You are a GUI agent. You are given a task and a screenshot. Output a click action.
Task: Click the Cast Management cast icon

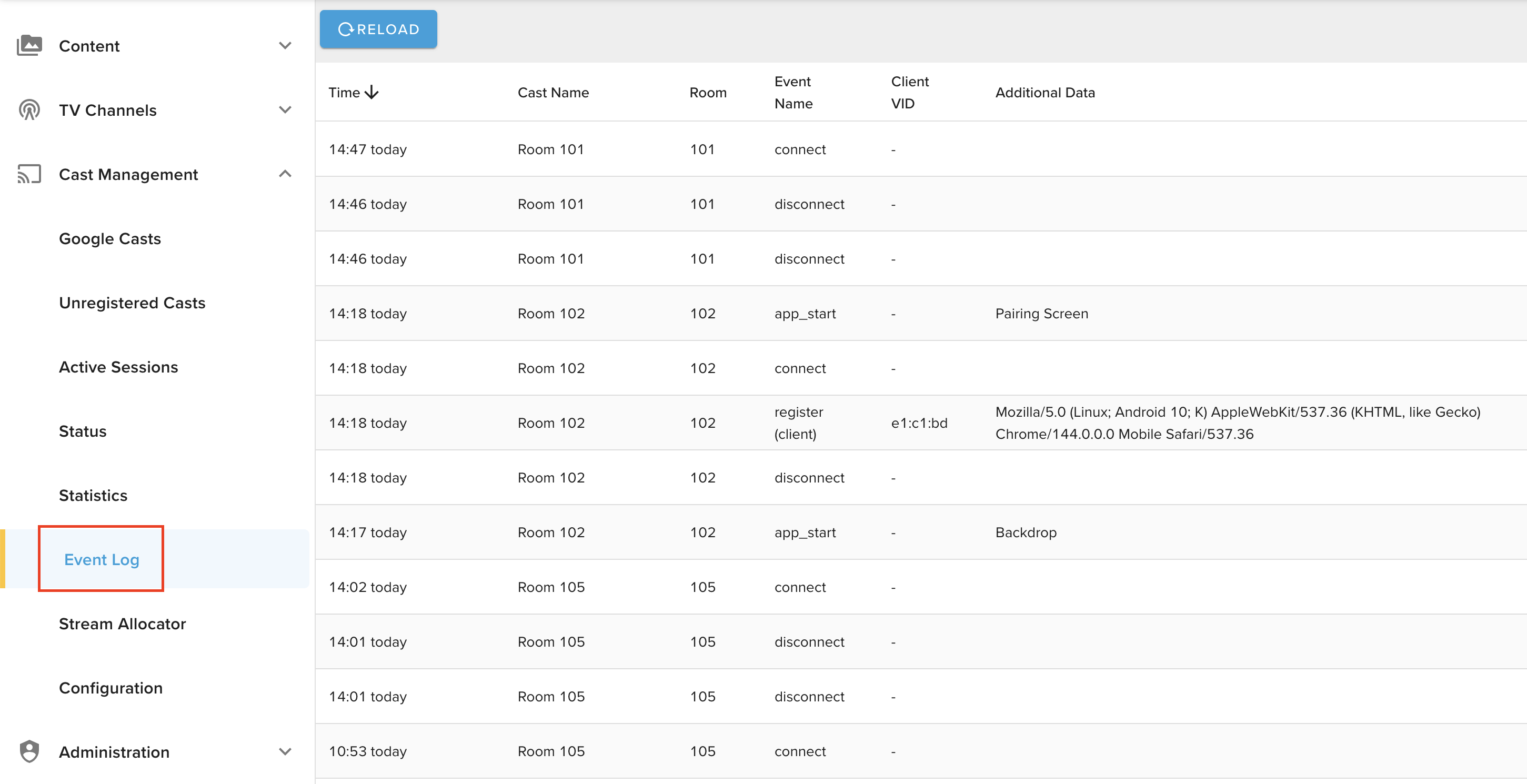[x=29, y=174]
